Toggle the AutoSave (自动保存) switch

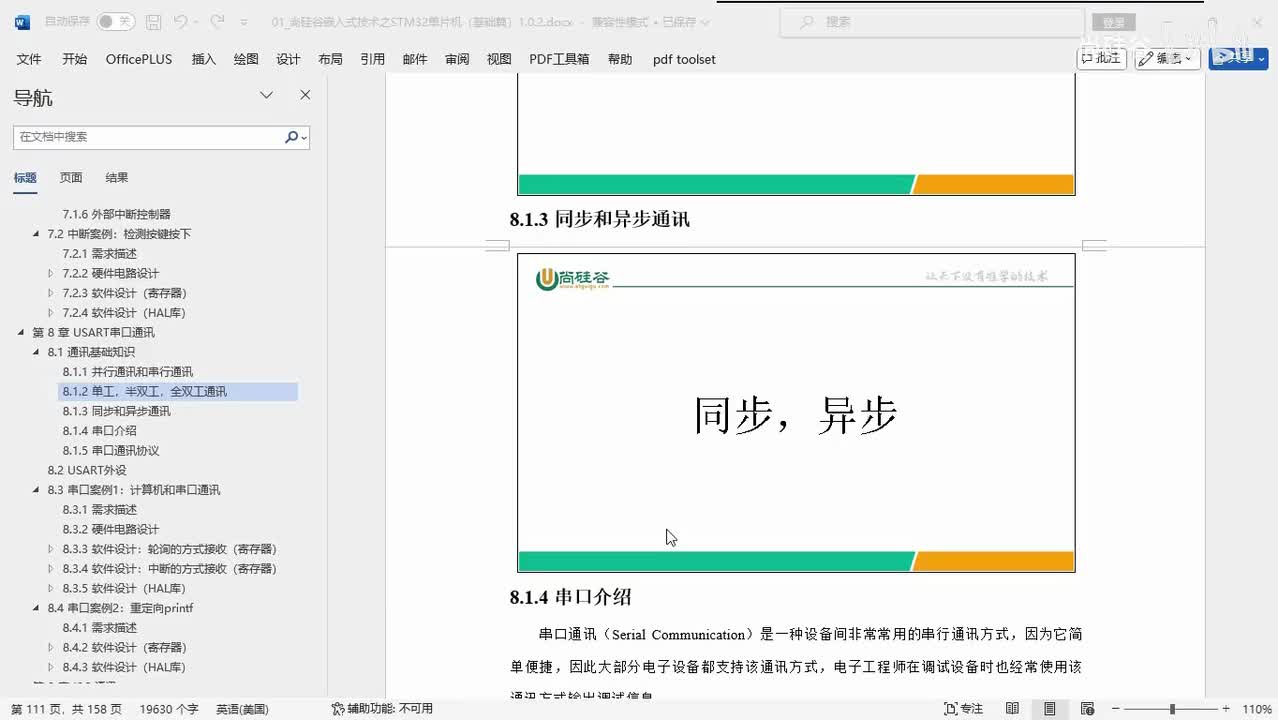tap(116, 21)
